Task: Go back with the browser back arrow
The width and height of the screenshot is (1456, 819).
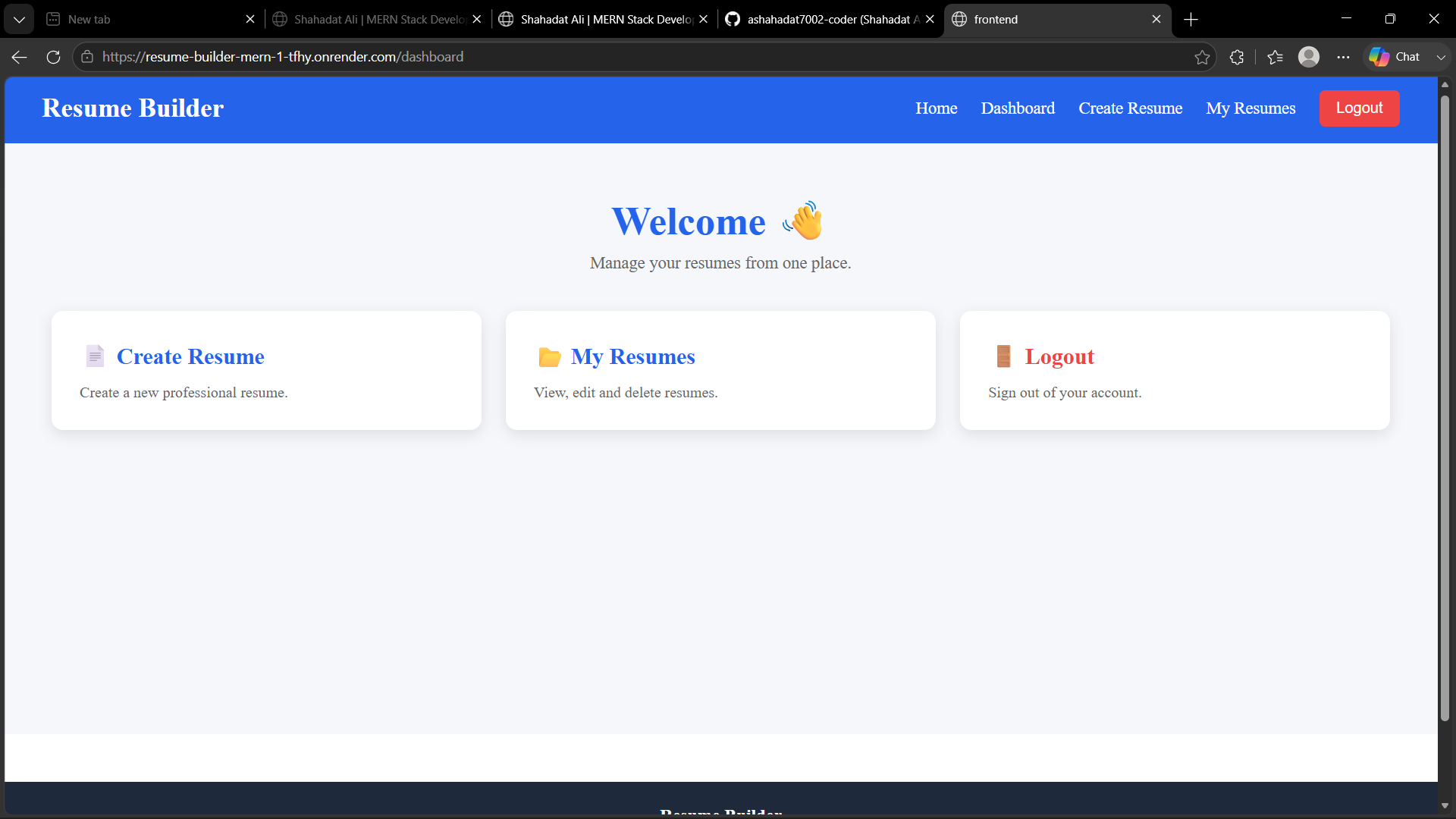Action: [x=19, y=57]
